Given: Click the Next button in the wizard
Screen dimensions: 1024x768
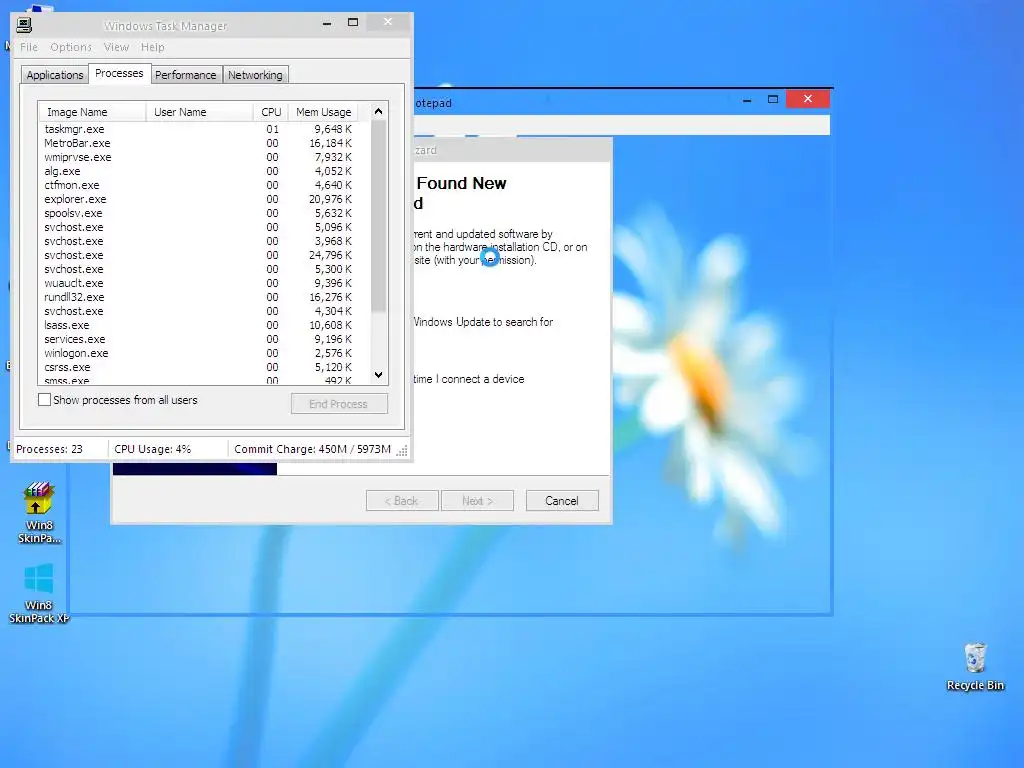Looking at the screenshot, I should click(477, 501).
